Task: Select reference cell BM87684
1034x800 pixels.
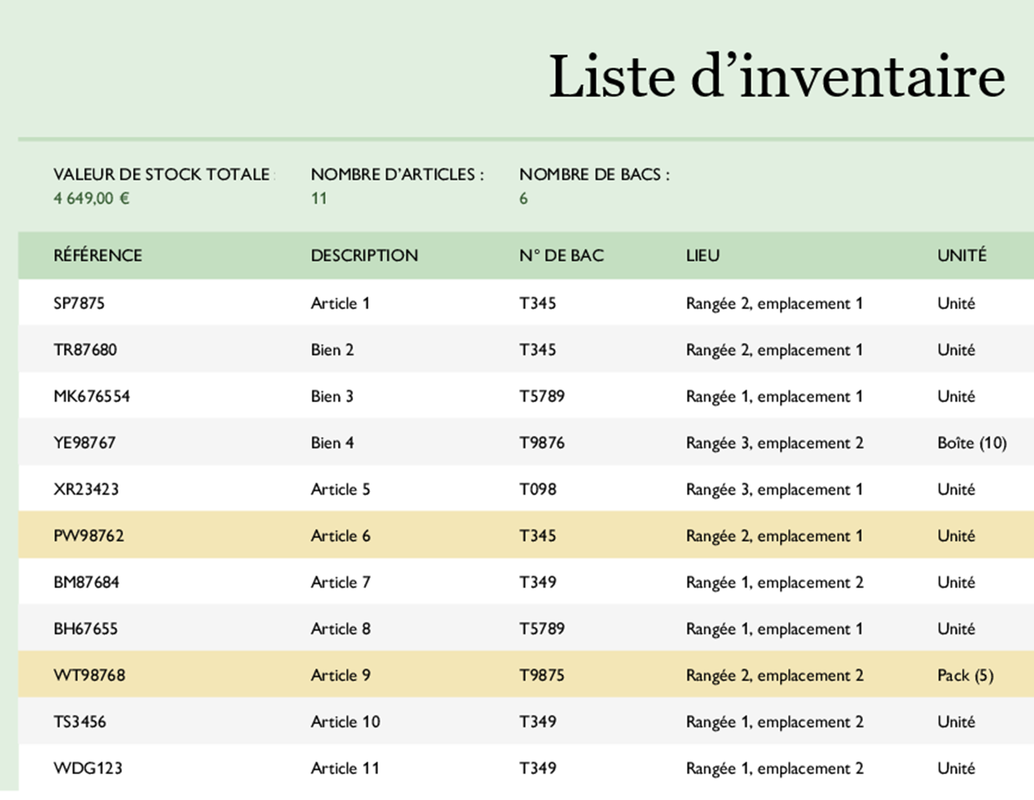Action: [86, 582]
